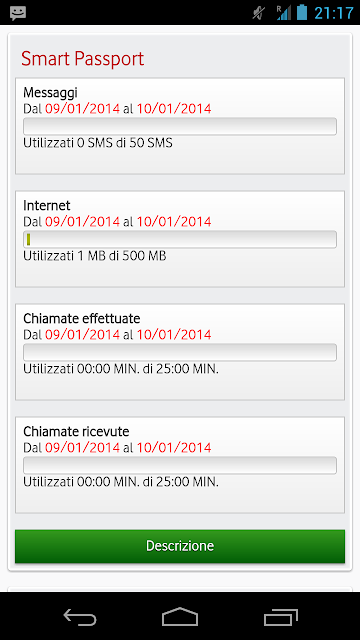This screenshot has height=640, width=360.
Task: Select the Messaggi usage card heading
Action: pyautogui.click(x=50, y=93)
